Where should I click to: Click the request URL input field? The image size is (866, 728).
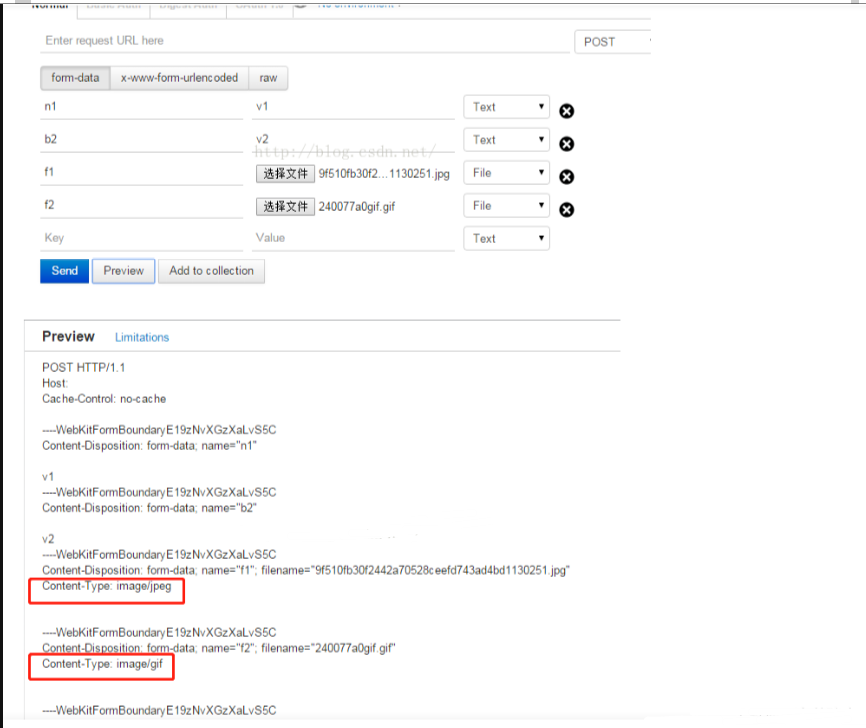pyautogui.click(x=300, y=42)
